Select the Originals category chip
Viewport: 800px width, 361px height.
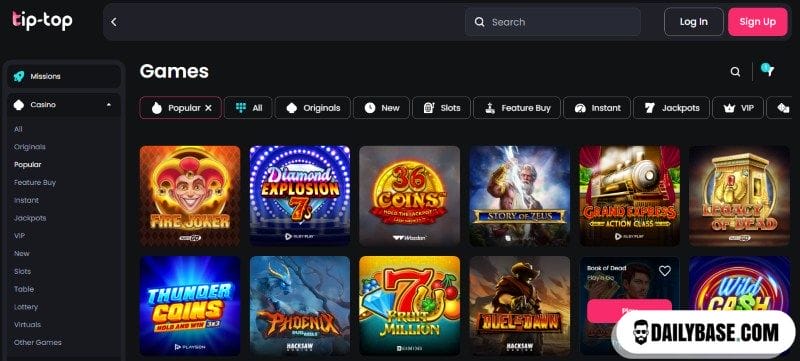click(313, 108)
